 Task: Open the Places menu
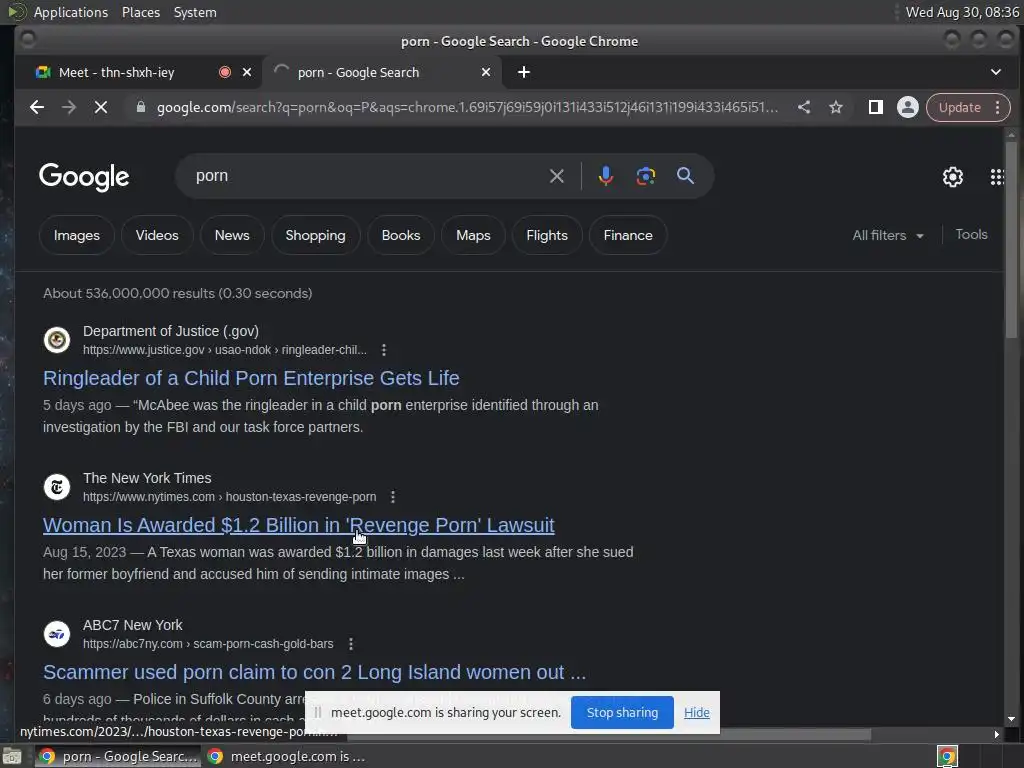coord(140,12)
